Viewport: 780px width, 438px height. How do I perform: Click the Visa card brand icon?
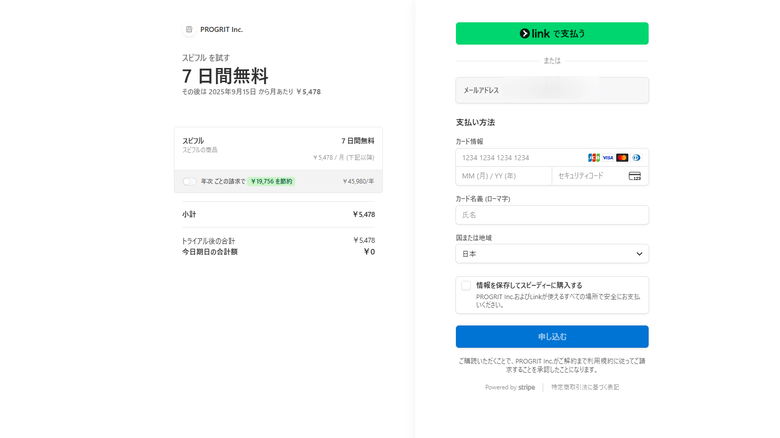coord(608,158)
